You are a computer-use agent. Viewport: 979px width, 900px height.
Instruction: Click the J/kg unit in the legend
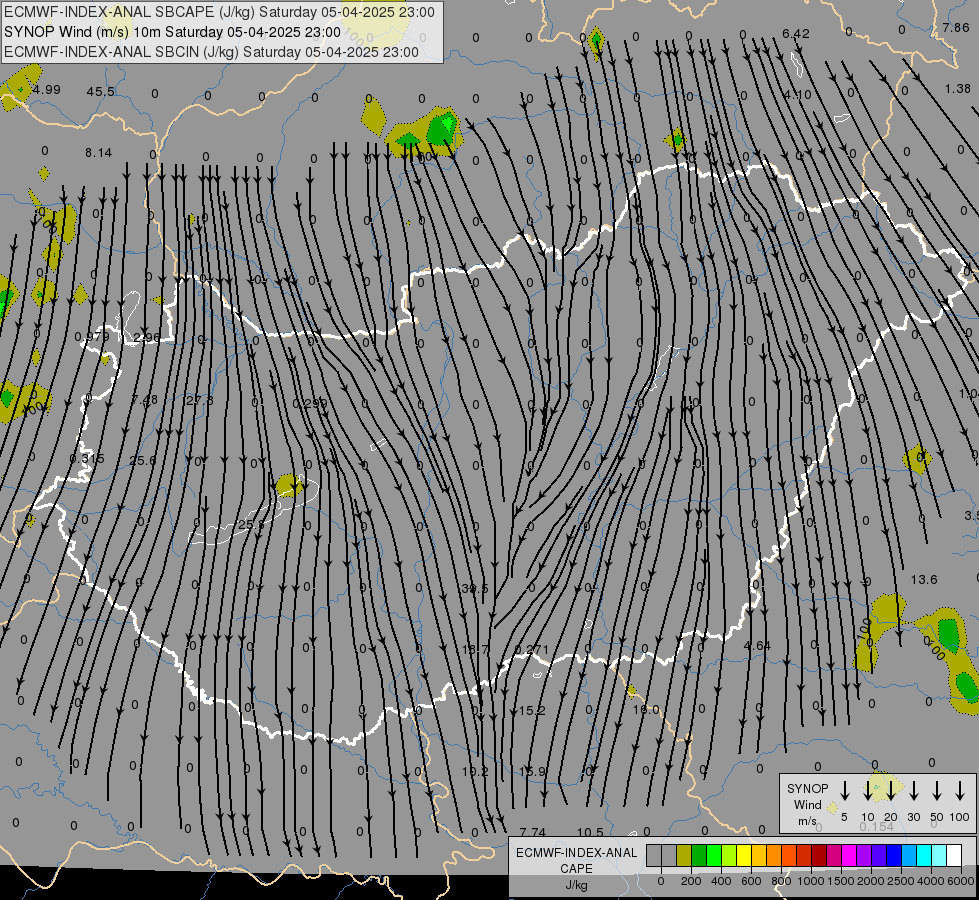(576, 885)
